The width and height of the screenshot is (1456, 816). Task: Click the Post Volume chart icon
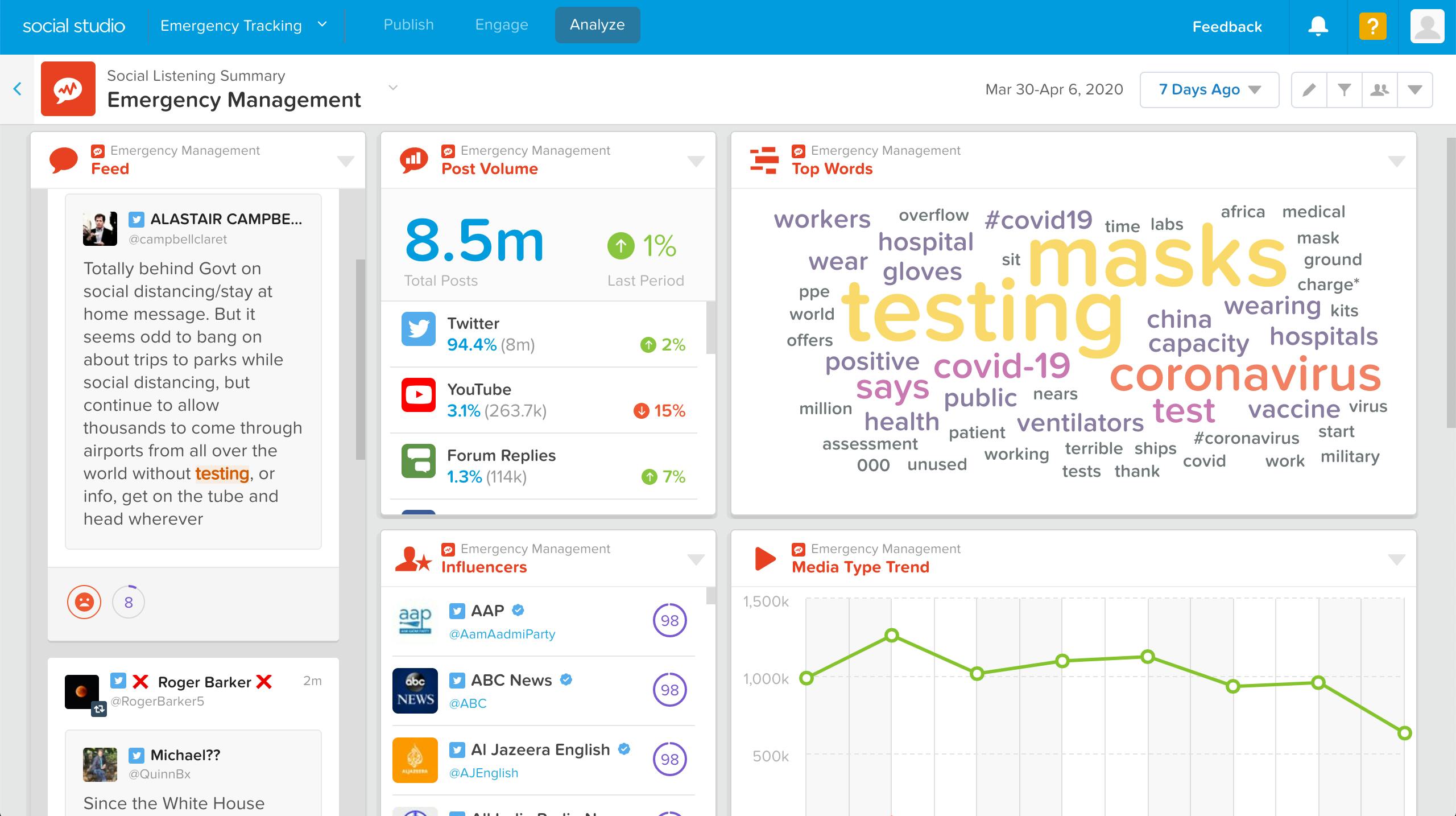(x=414, y=160)
